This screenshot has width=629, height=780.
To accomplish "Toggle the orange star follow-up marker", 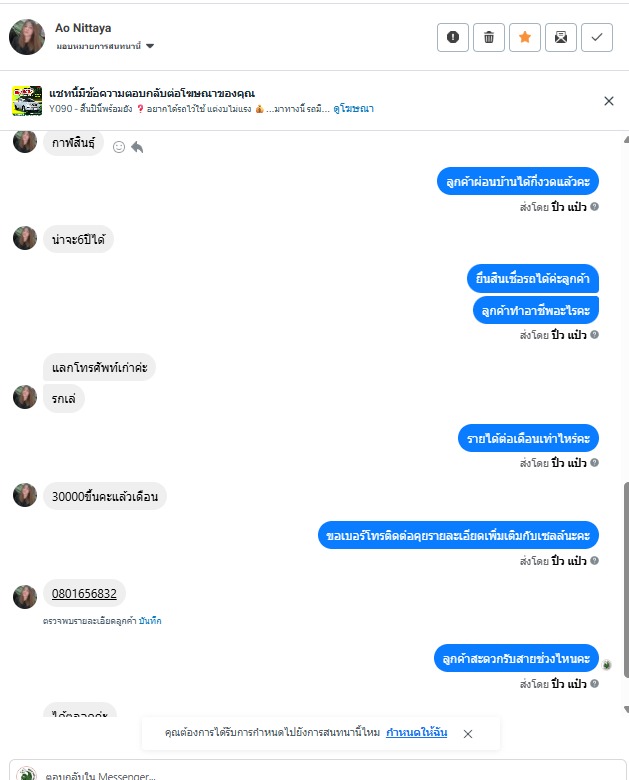I will (x=525, y=37).
